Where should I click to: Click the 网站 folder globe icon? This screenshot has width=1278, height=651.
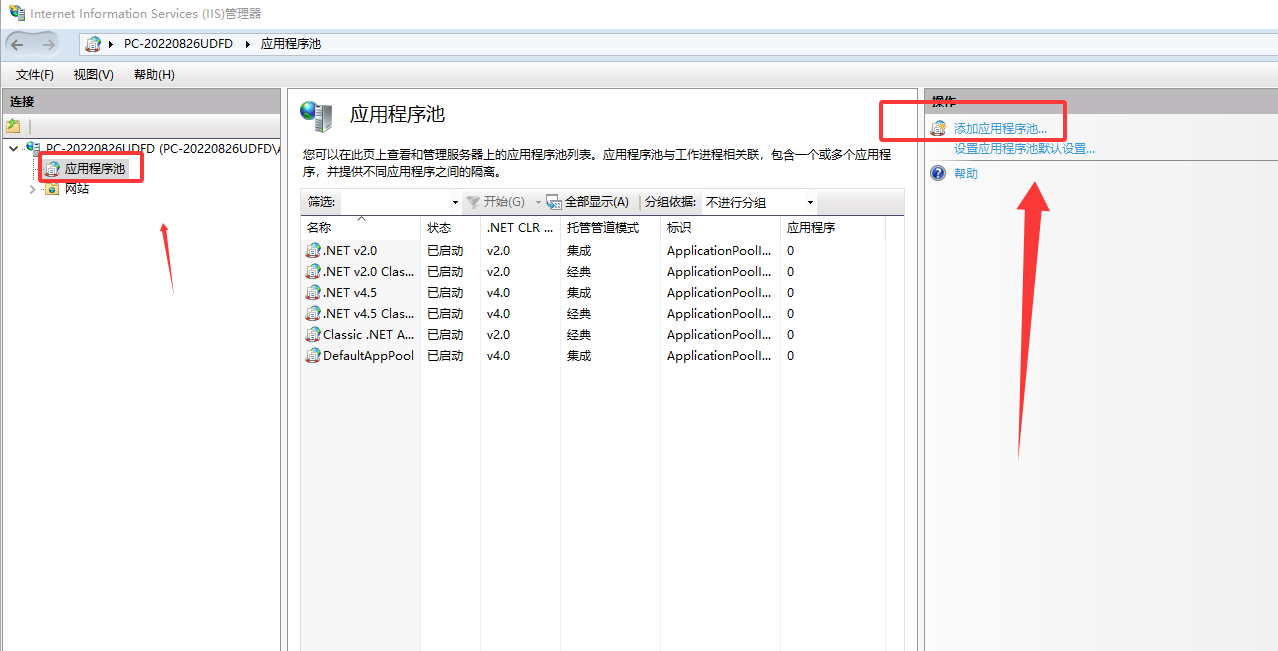[52, 188]
